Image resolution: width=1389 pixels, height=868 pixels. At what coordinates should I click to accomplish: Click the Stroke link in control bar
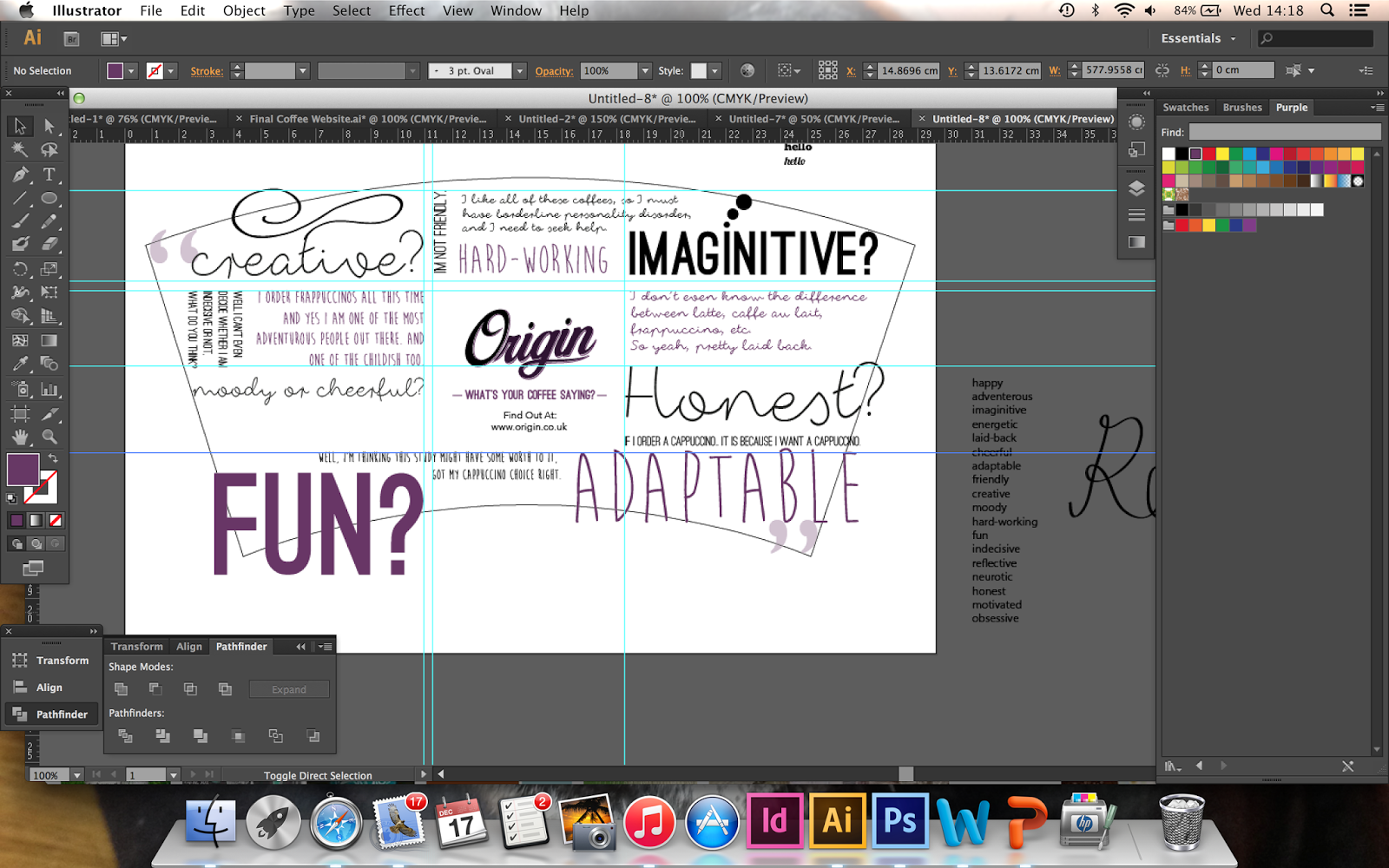[x=207, y=71]
